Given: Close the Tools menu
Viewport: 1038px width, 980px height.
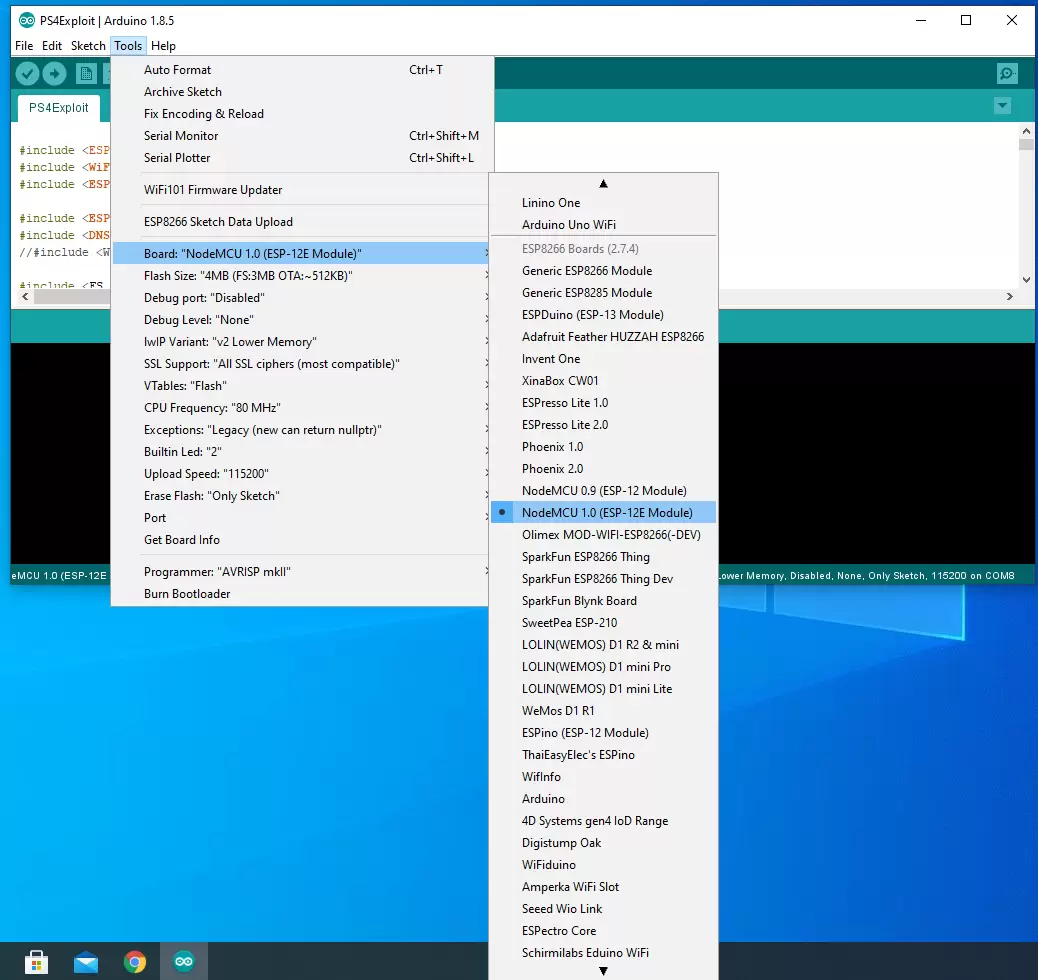Looking at the screenshot, I should pyautogui.click(x=128, y=46).
